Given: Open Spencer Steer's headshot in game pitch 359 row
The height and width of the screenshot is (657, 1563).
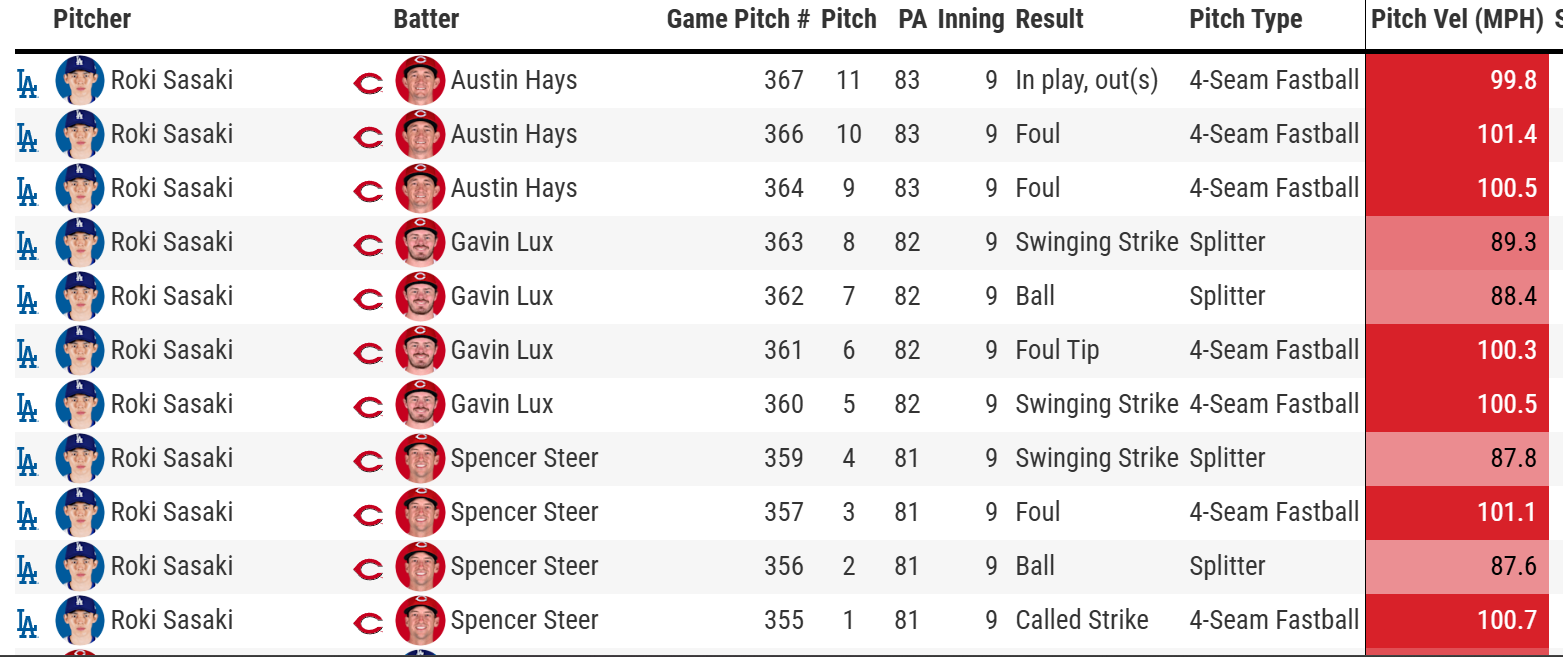Looking at the screenshot, I should coord(420,458).
